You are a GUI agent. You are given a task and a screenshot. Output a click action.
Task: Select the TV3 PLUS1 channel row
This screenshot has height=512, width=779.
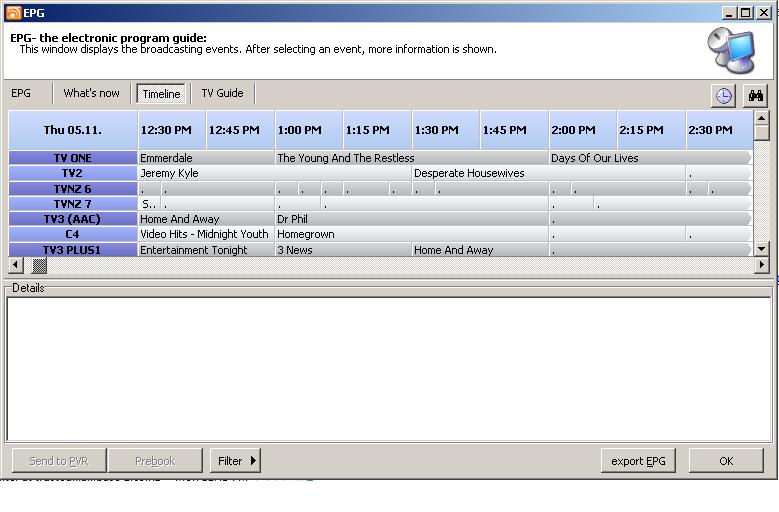tap(73, 250)
